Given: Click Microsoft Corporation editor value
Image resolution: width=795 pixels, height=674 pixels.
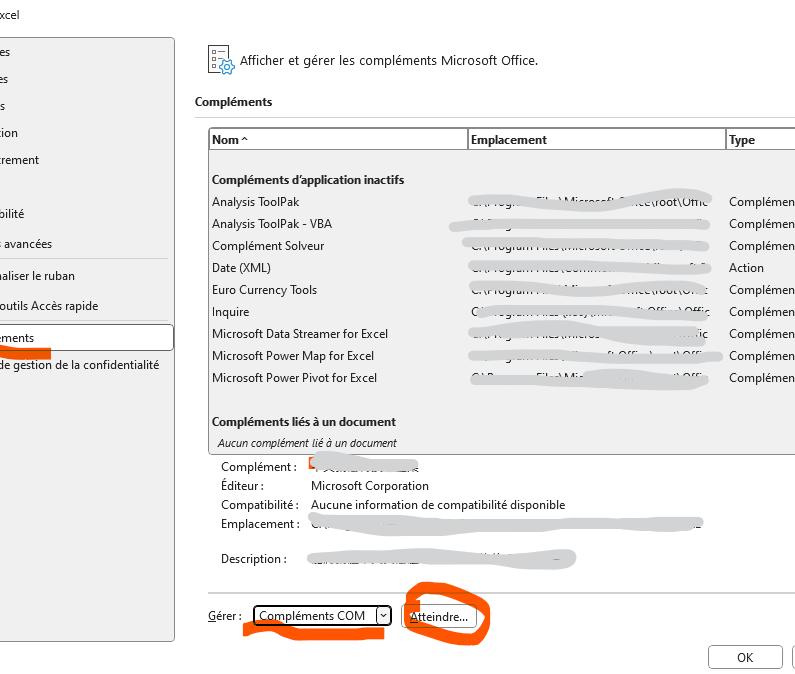Looking at the screenshot, I should pos(370,486).
